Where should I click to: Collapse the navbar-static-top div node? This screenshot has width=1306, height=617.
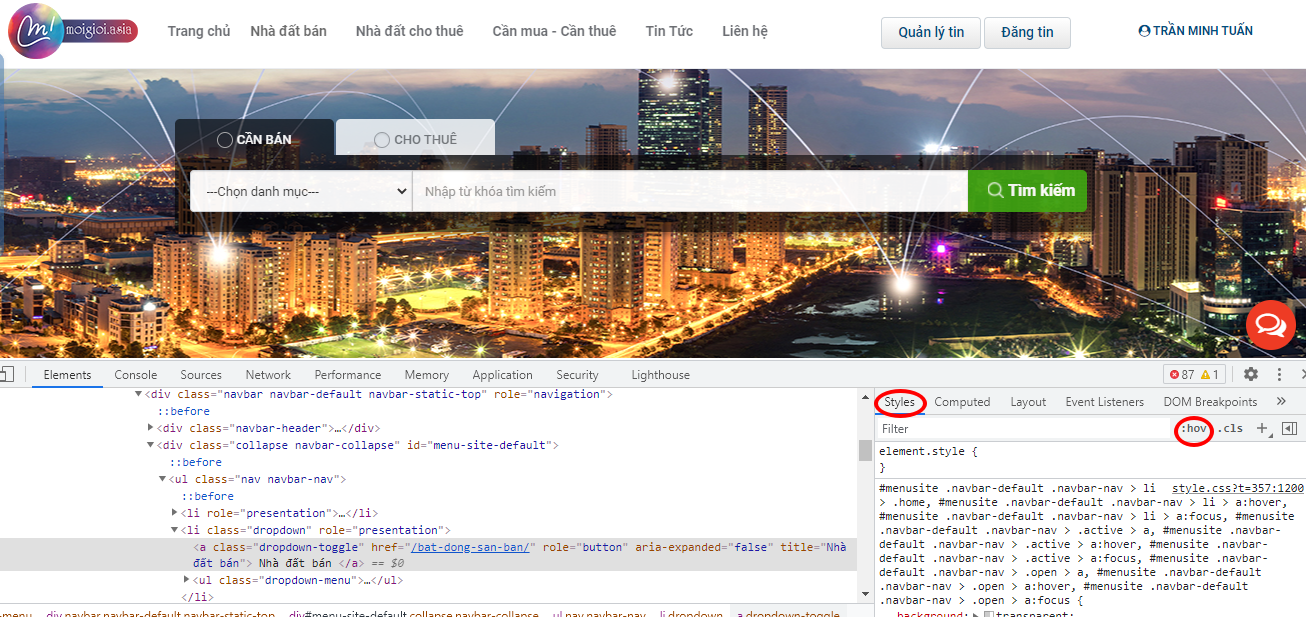[139, 394]
